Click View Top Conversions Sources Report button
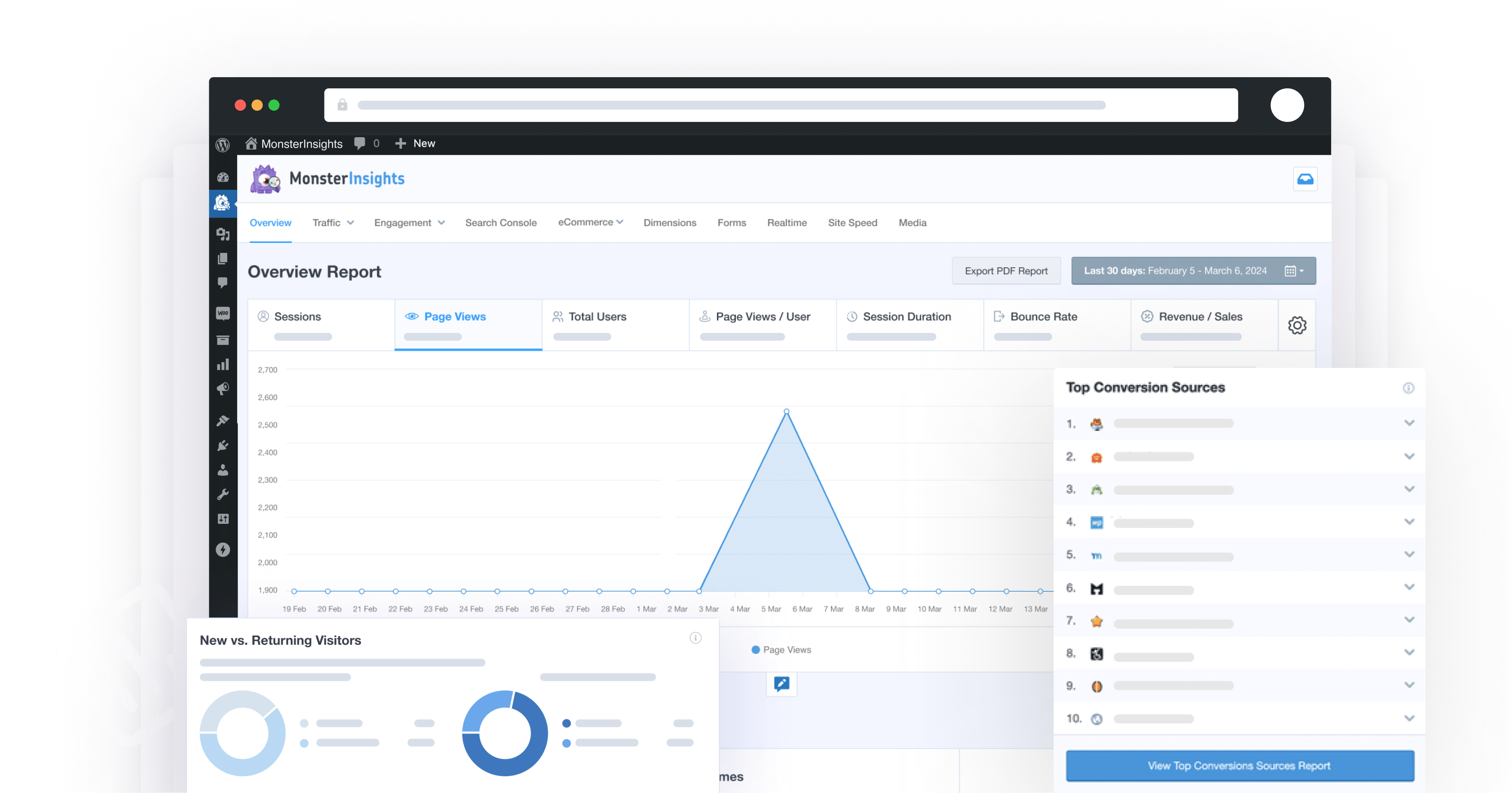Image resolution: width=1512 pixels, height=793 pixels. 1239,765
